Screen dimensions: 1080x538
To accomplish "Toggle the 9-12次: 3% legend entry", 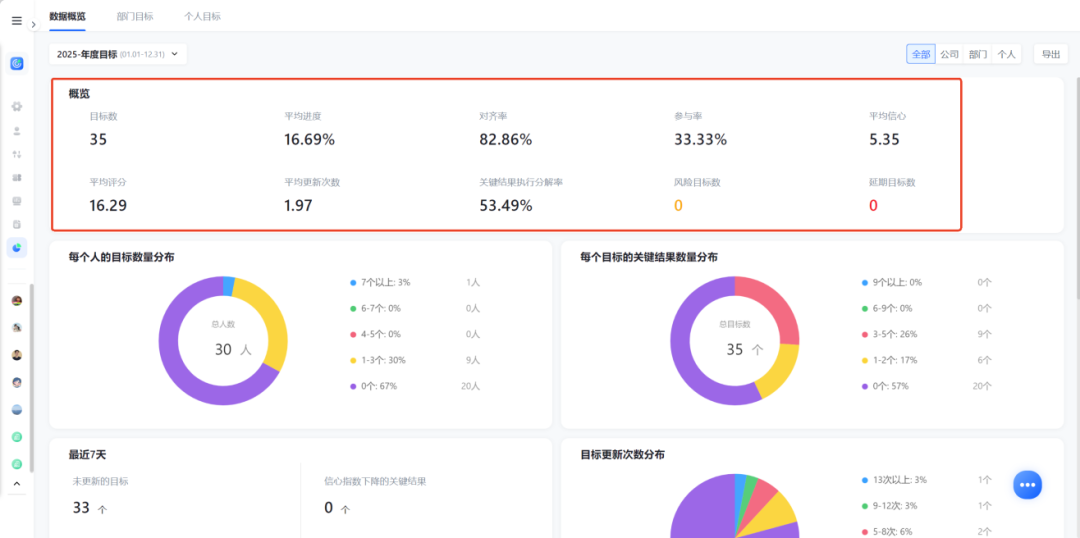I will [x=890, y=506].
